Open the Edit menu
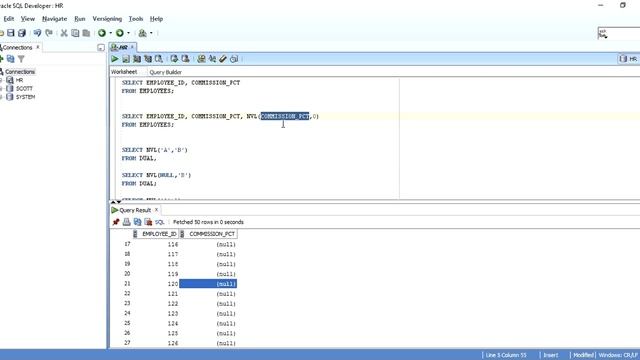Screen dimensions: 640x360 pos(9,19)
